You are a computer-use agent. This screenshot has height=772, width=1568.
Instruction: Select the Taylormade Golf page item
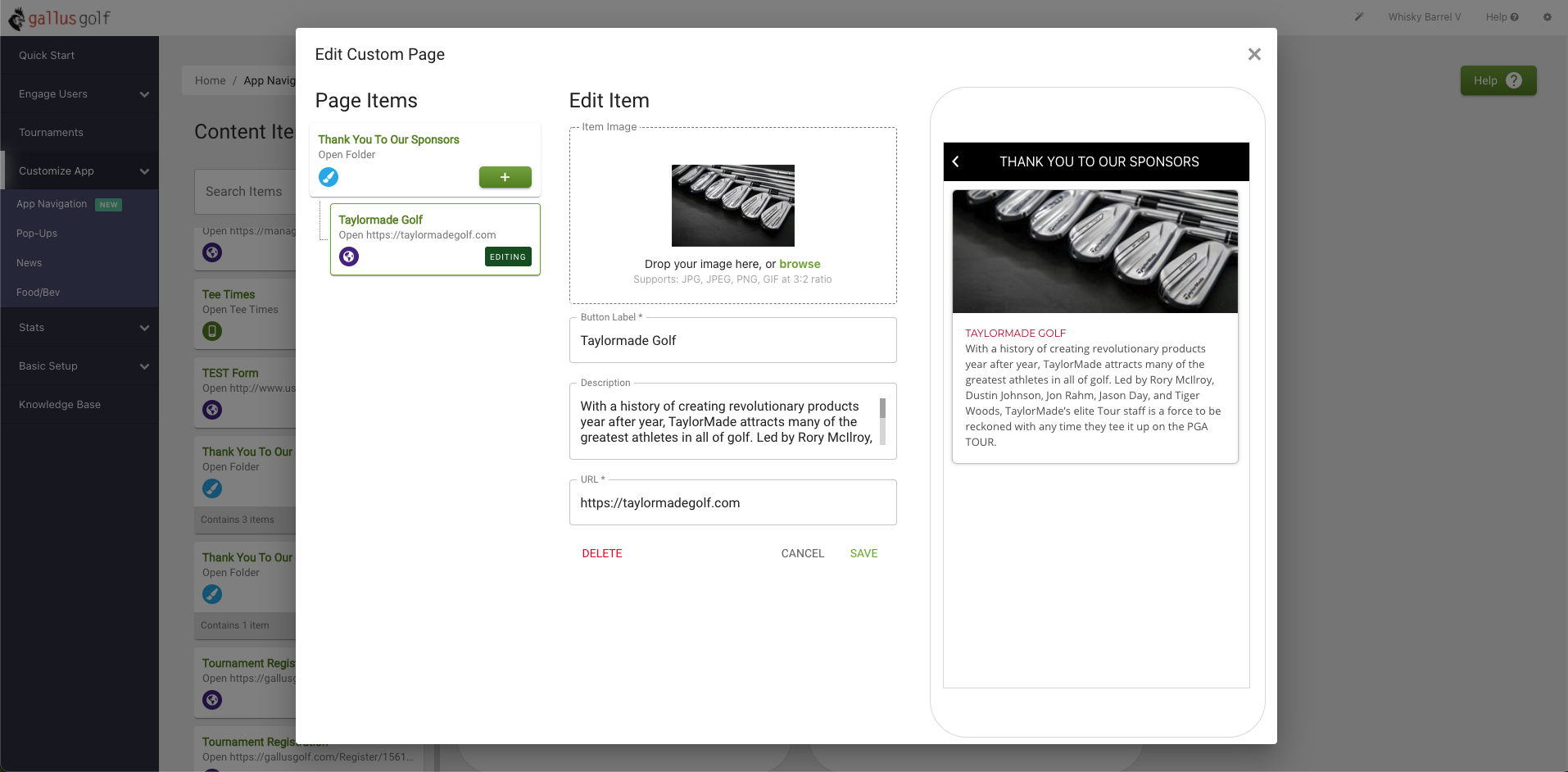click(x=435, y=239)
